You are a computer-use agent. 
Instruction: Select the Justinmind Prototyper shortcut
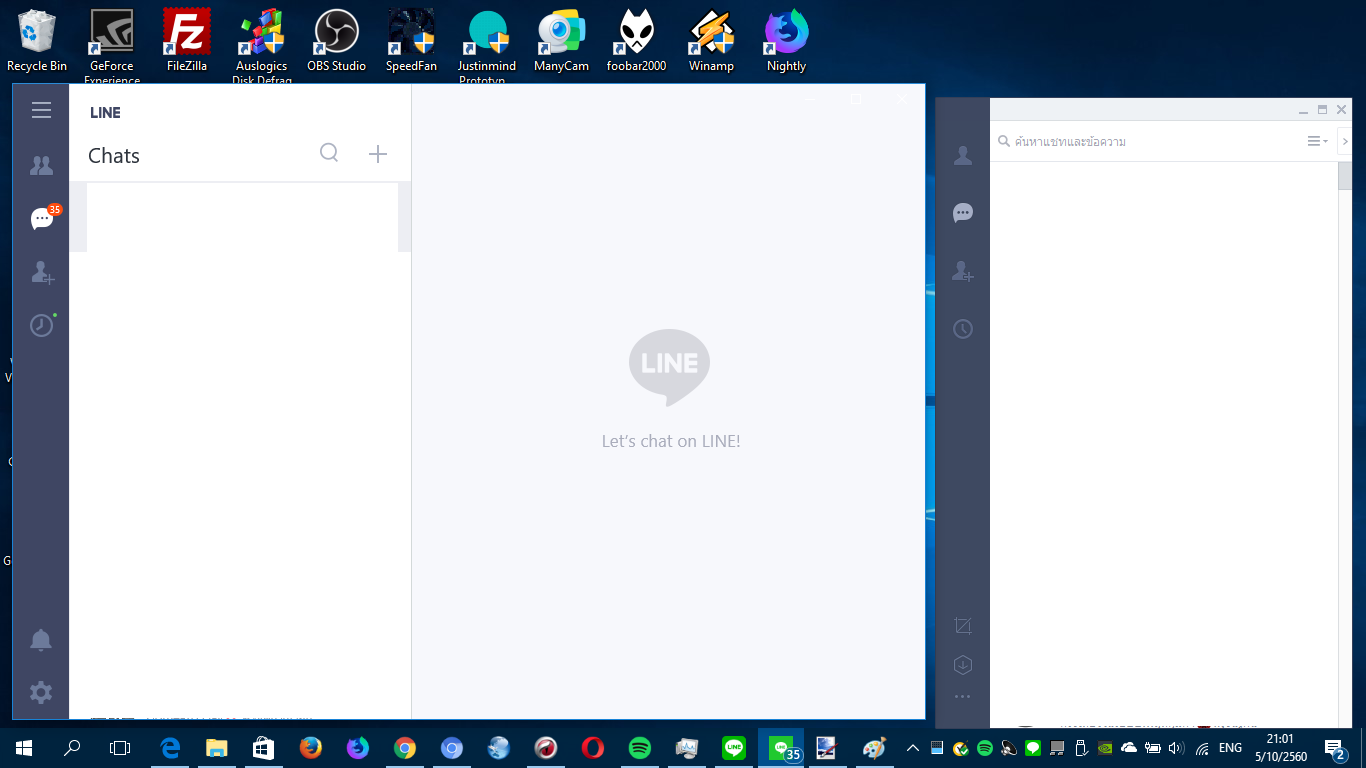coord(487,47)
